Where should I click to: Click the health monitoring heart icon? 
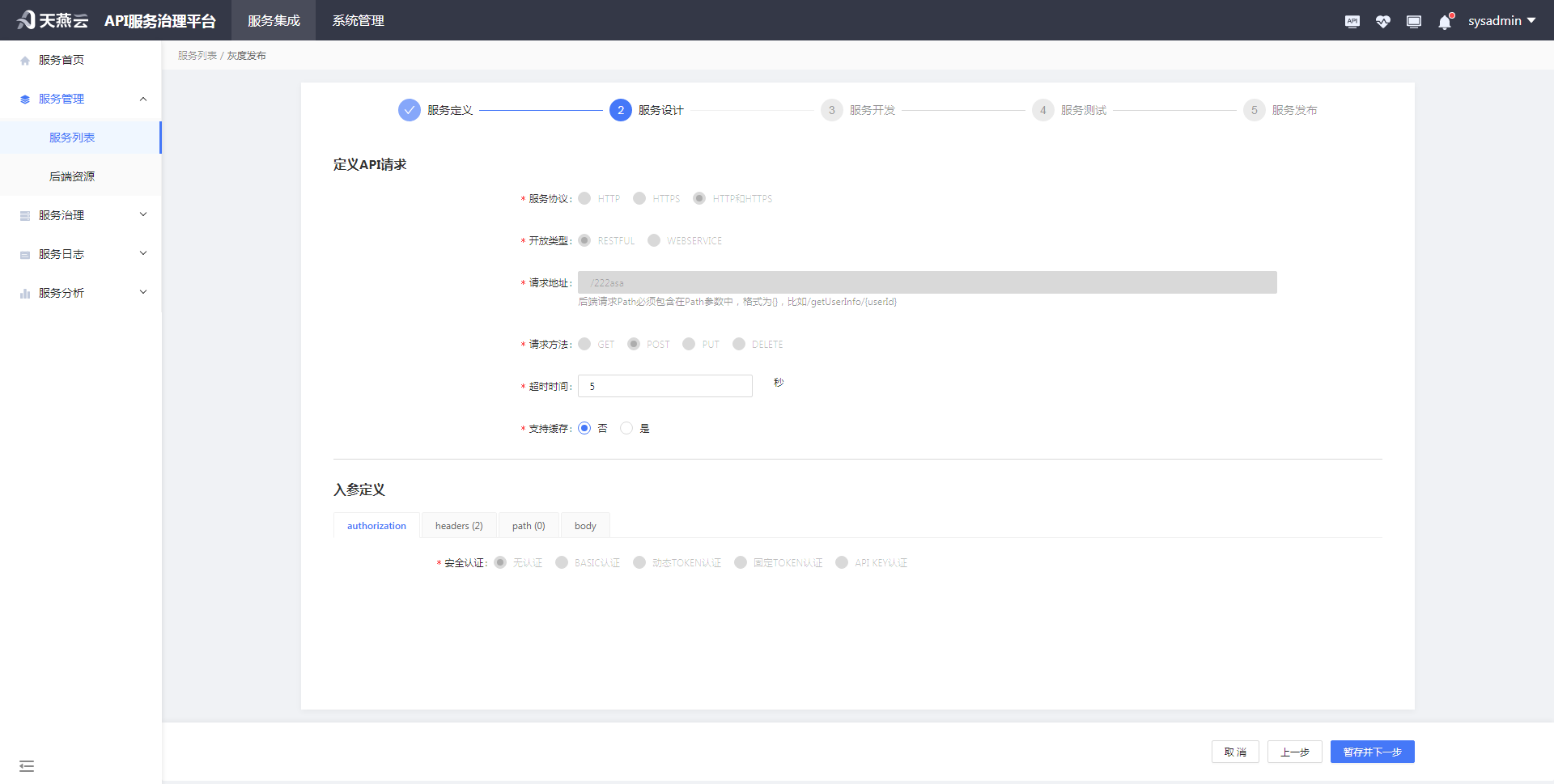click(1383, 21)
